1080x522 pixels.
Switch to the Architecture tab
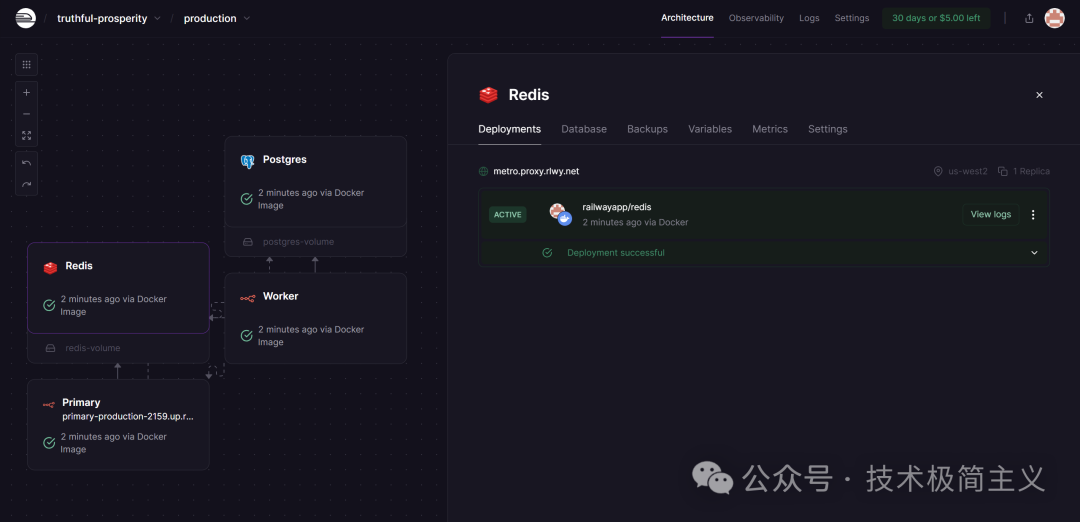pos(687,18)
